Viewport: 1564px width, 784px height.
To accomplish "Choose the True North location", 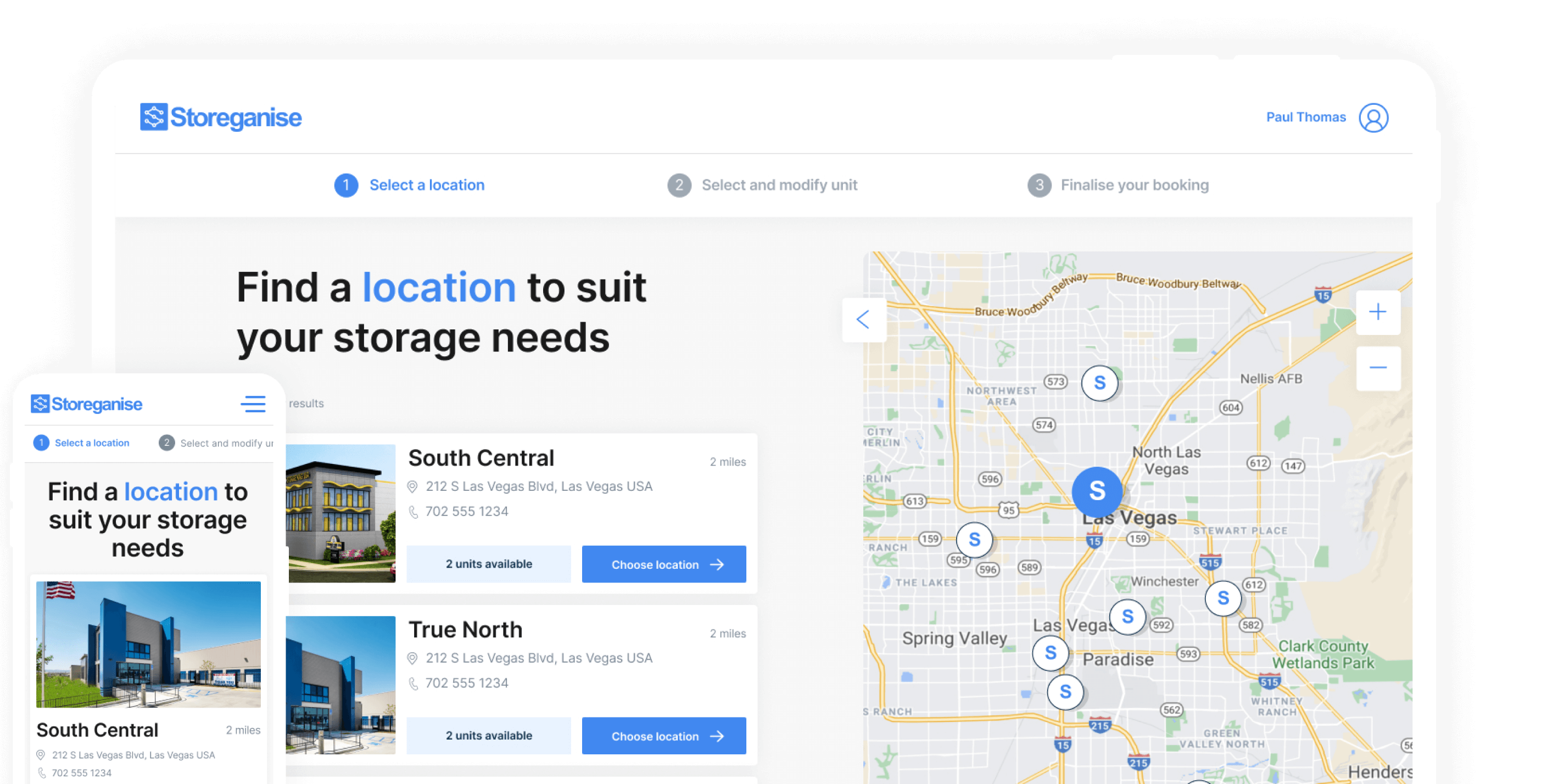I will click(x=663, y=736).
